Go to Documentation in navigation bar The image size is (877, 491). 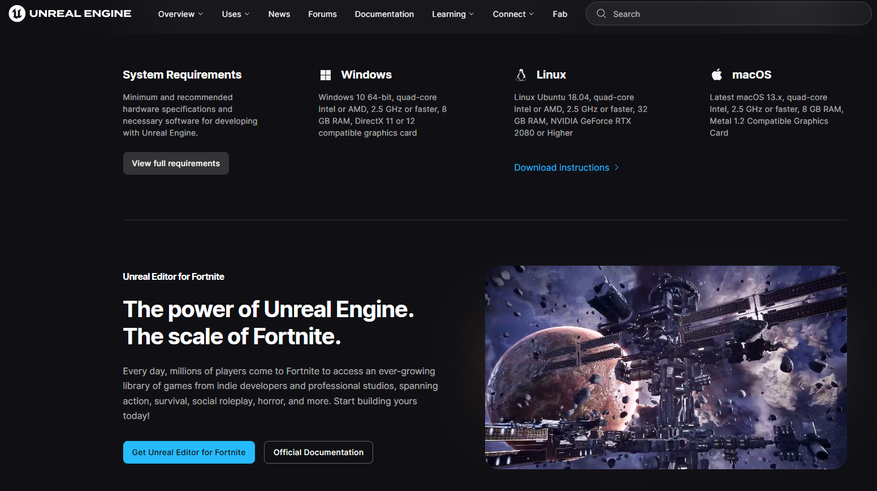(384, 14)
